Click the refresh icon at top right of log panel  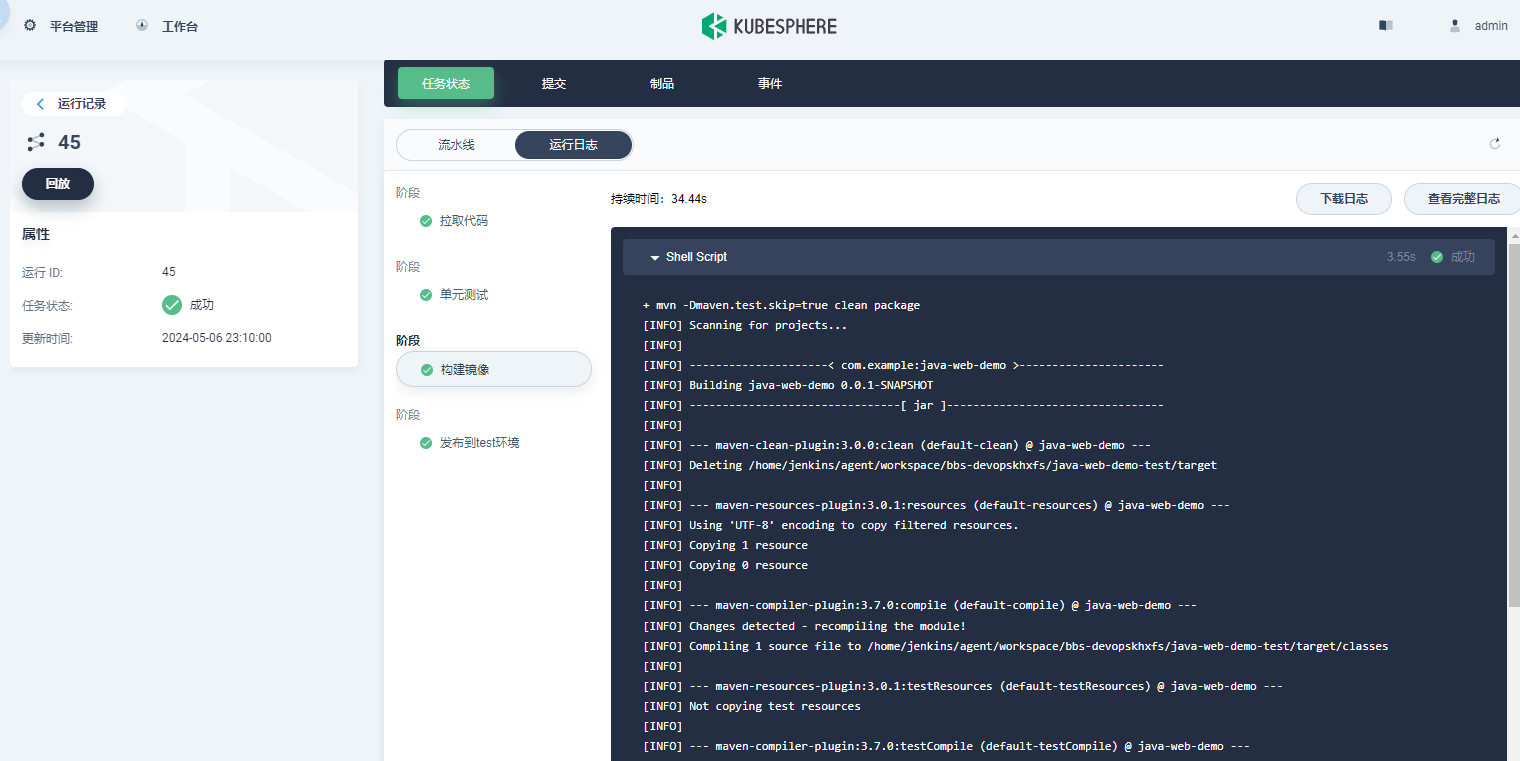click(x=1495, y=144)
